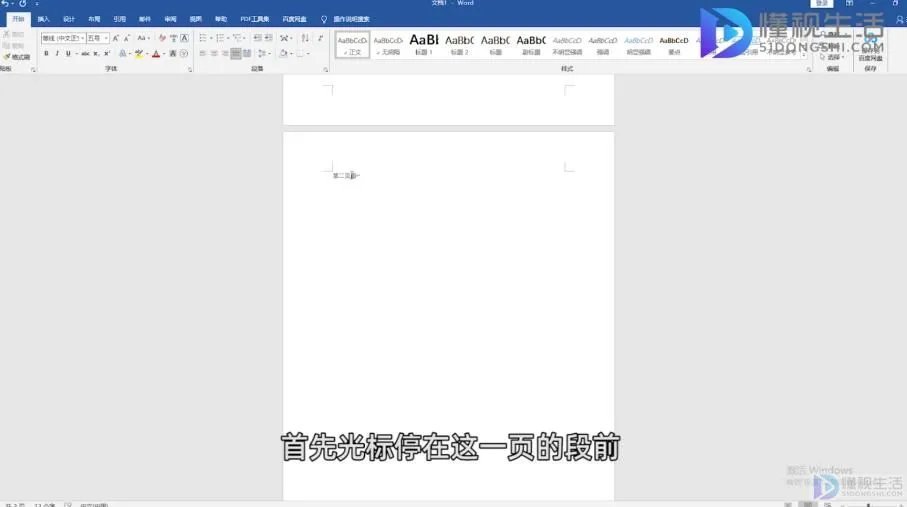The image size is (907, 507).
Task: Decrease paragraph indent
Action: [257, 38]
